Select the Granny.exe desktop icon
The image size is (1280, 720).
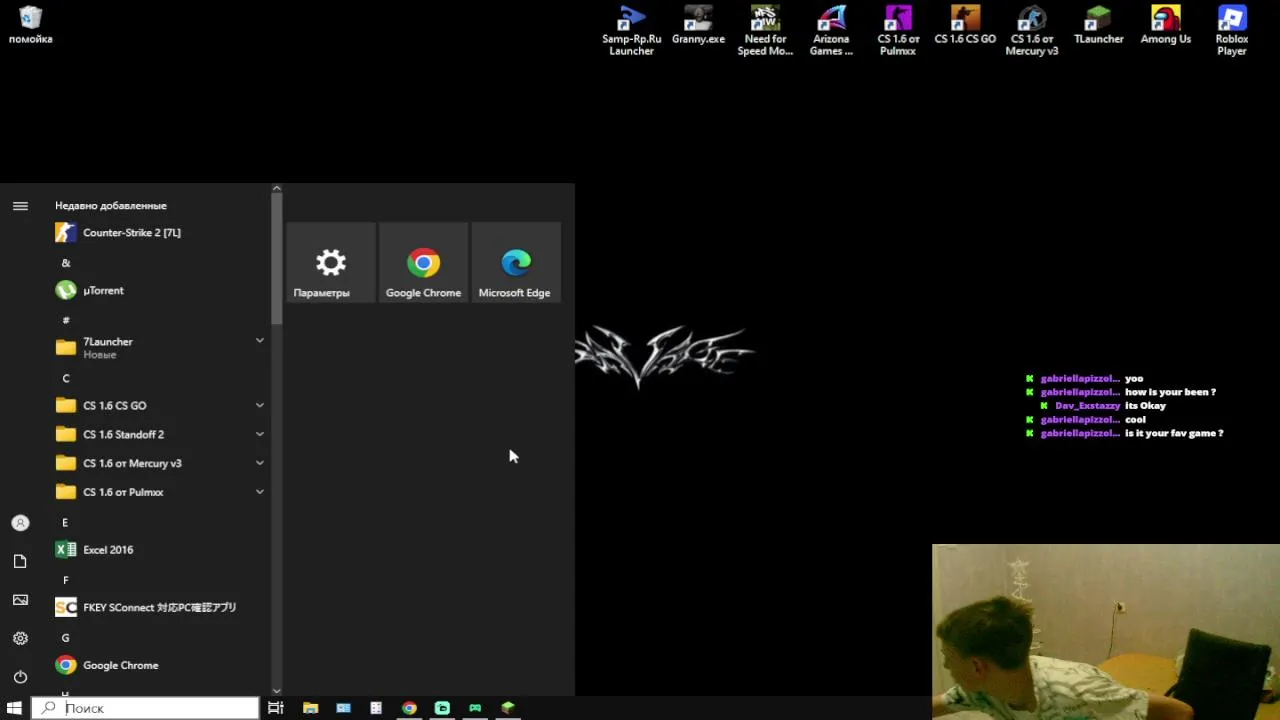pyautogui.click(x=698, y=25)
